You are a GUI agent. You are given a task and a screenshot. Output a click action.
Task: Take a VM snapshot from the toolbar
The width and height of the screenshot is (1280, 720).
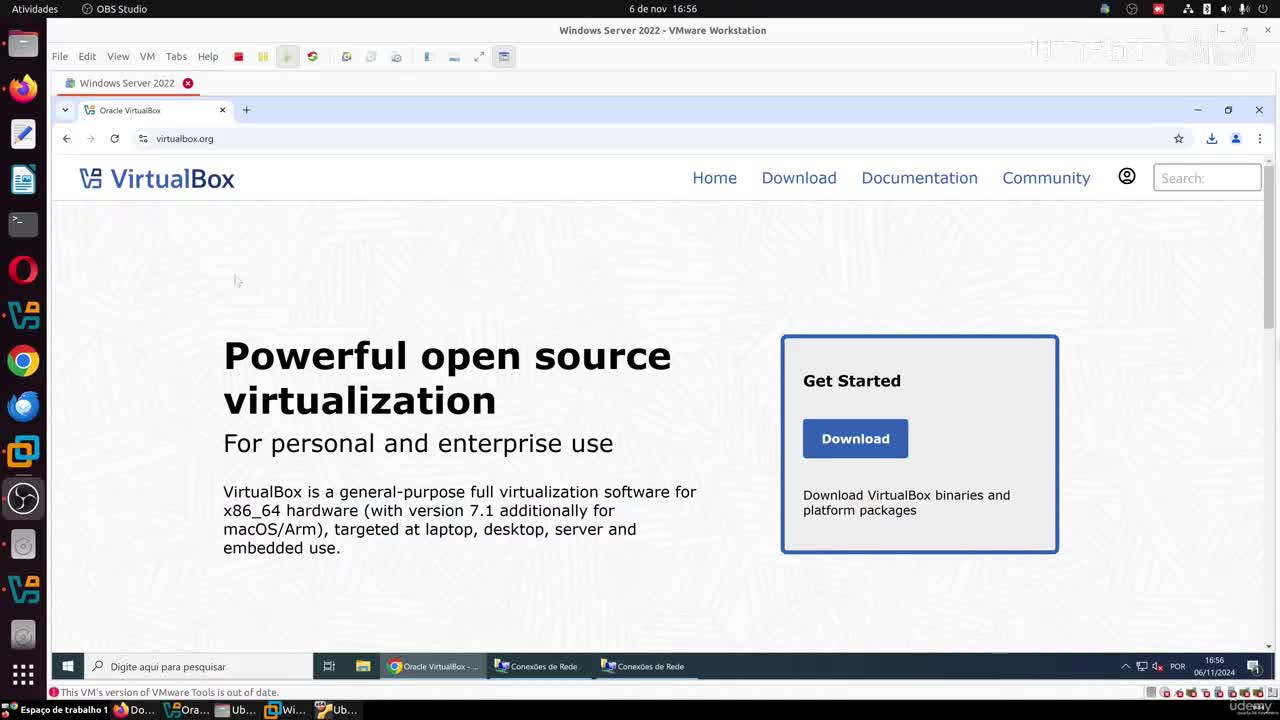[x=346, y=57]
